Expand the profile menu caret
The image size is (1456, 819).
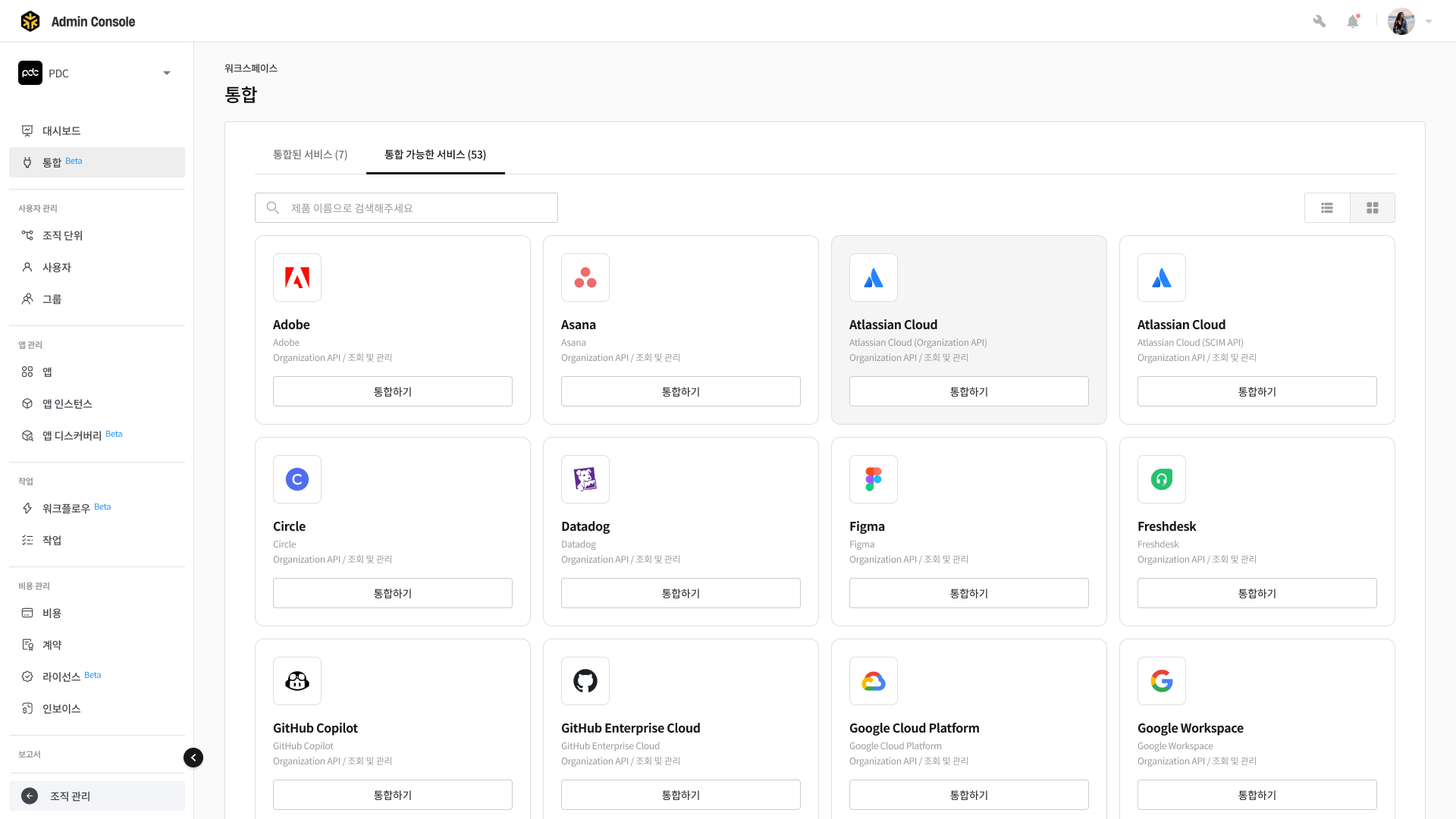pyautogui.click(x=1429, y=21)
